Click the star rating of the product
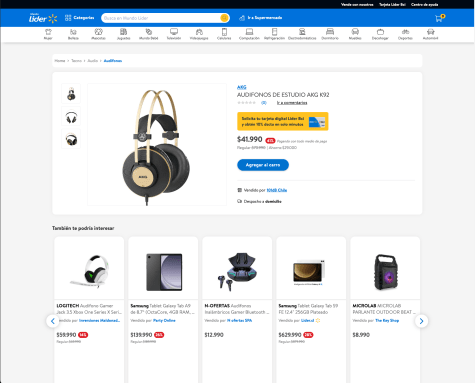The image size is (475, 383). point(247,103)
